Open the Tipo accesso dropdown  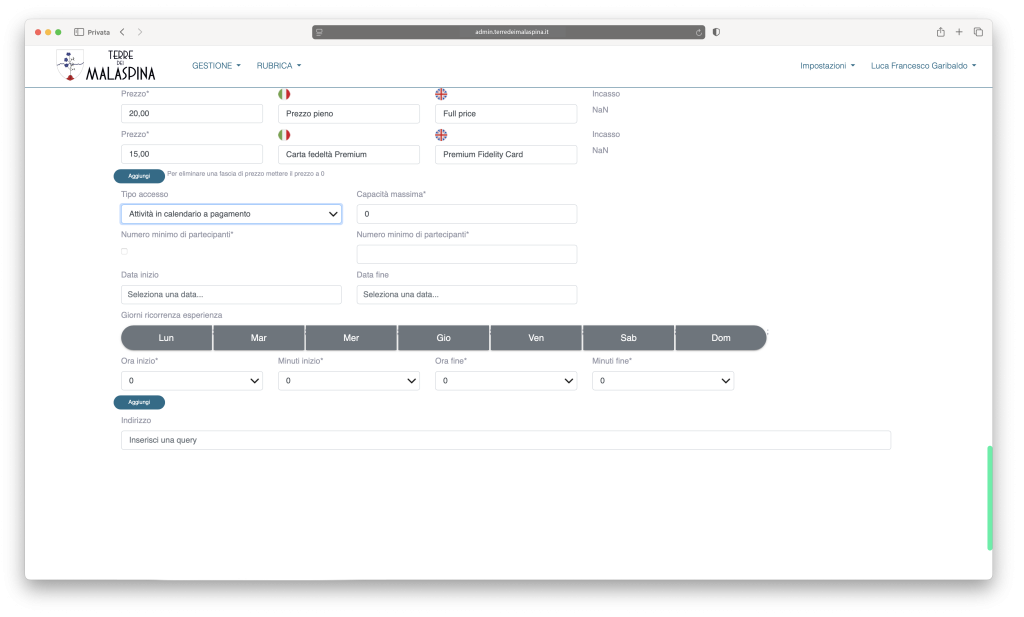coord(231,214)
